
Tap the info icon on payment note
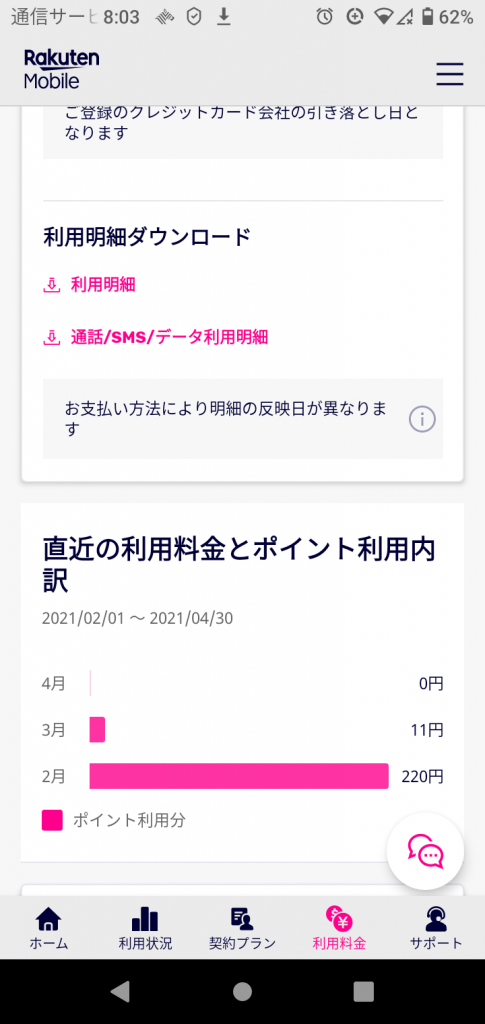[422, 419]
